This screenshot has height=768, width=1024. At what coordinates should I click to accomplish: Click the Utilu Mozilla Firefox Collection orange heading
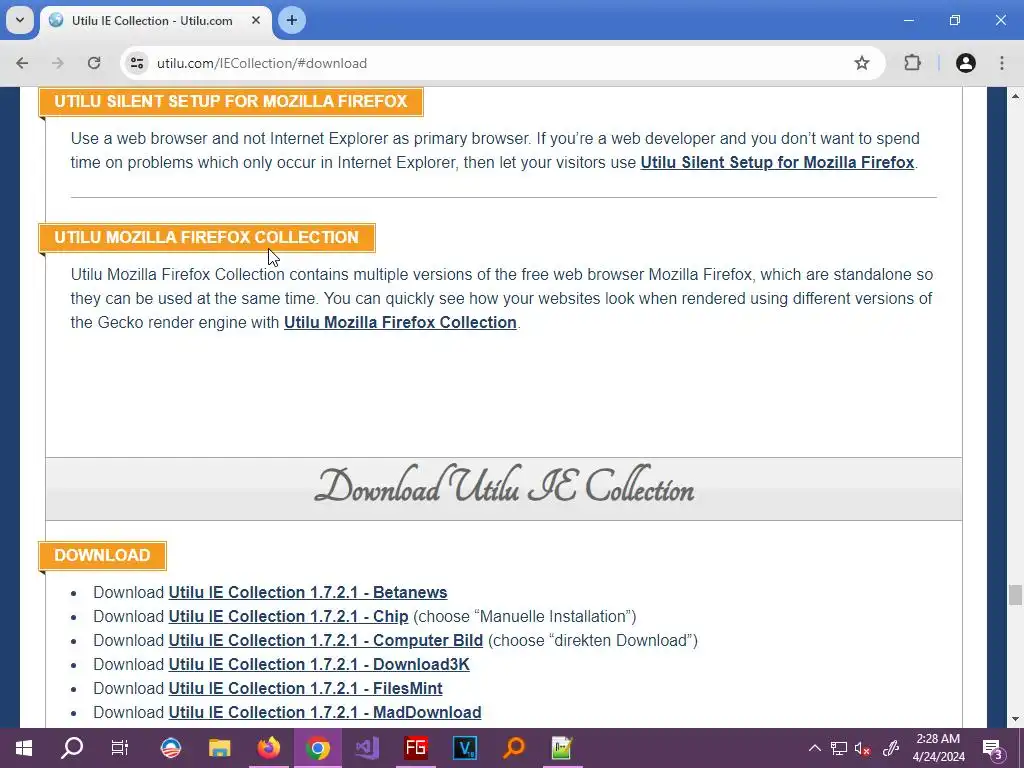pos(206,237)
